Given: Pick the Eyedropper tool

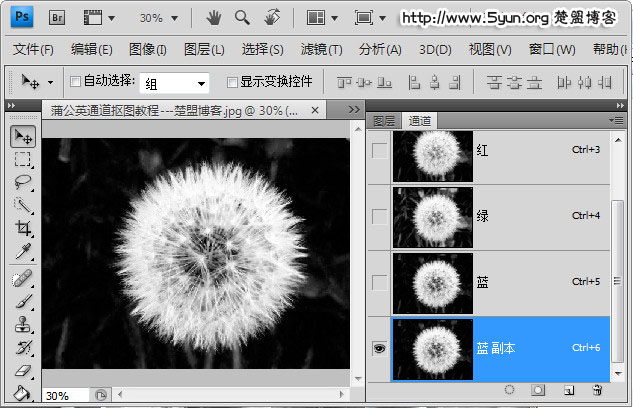Looking at the screenshot, I should (x=23, y=250).
